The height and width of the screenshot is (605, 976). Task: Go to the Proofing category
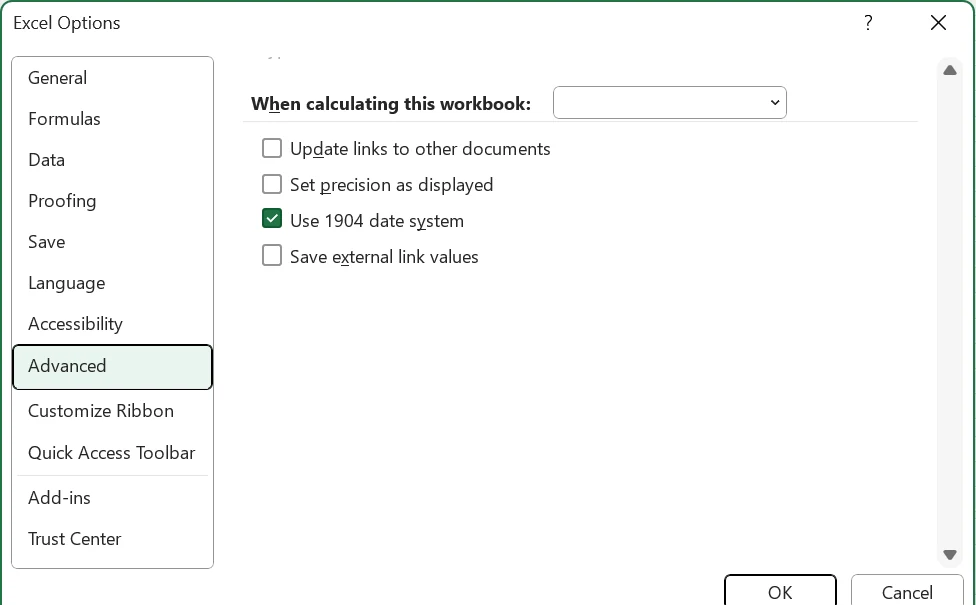click(112, 201)
